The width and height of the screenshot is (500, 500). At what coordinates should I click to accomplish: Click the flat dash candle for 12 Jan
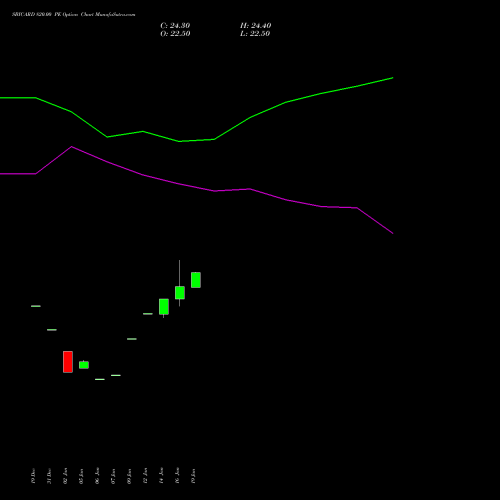[x=148, y=314]
